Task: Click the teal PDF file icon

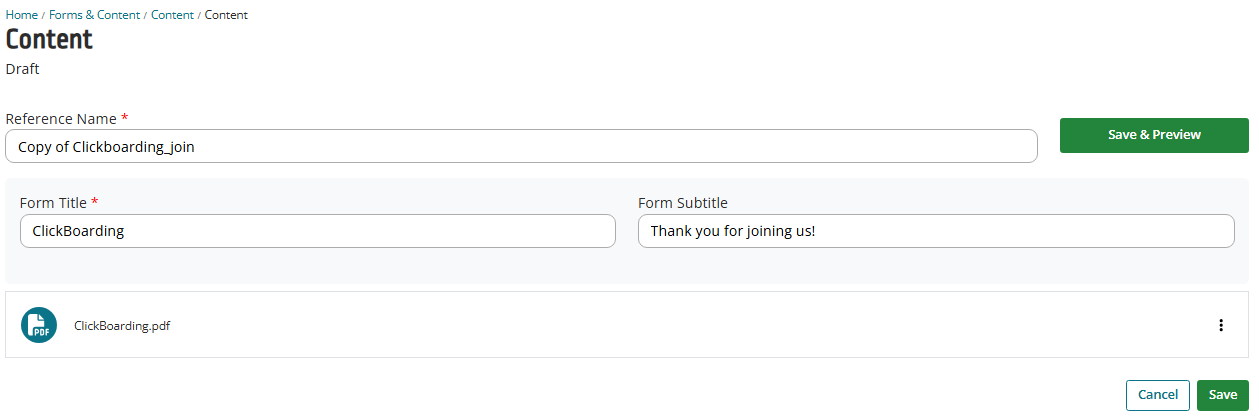Action: pos(39,325)
